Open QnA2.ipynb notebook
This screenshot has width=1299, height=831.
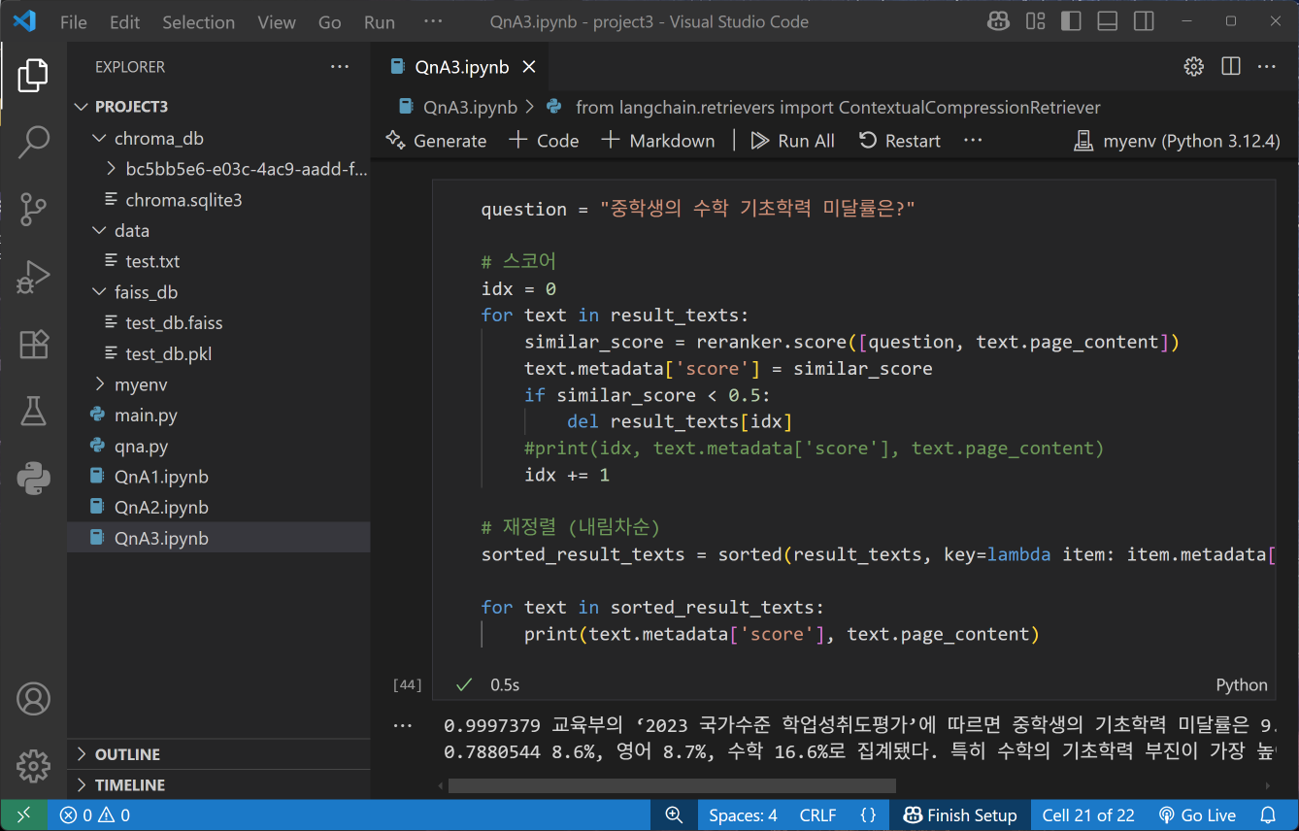[x=219, y=507]
